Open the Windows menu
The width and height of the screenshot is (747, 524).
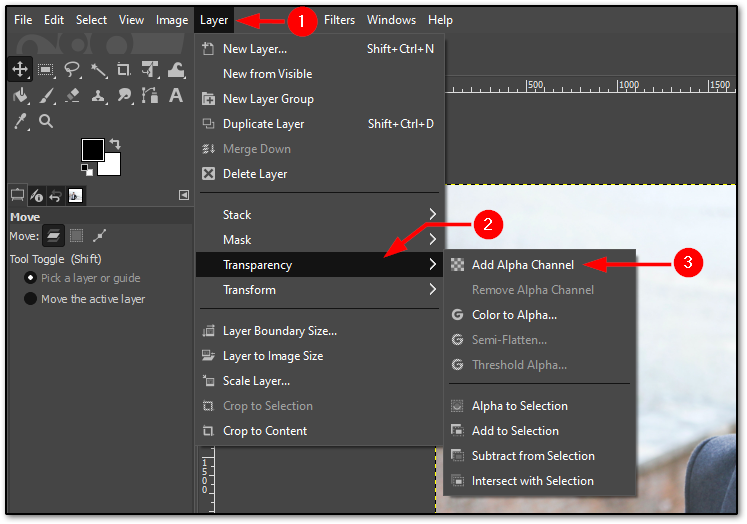point(391,20)
